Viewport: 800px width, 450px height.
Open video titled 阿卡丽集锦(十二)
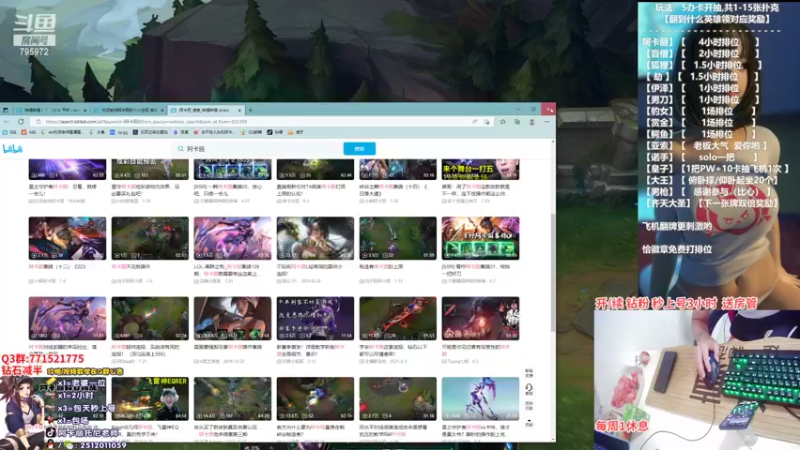57,267
